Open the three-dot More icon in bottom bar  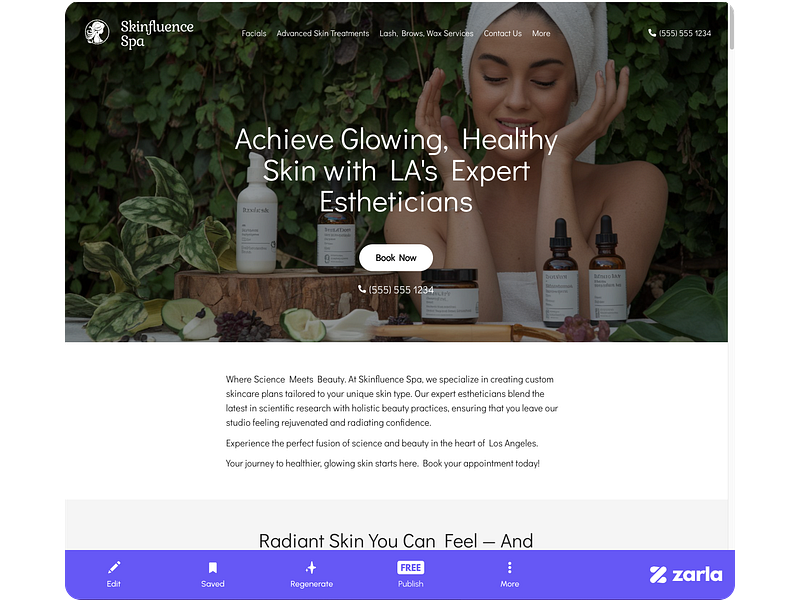(x=509, y=567)
